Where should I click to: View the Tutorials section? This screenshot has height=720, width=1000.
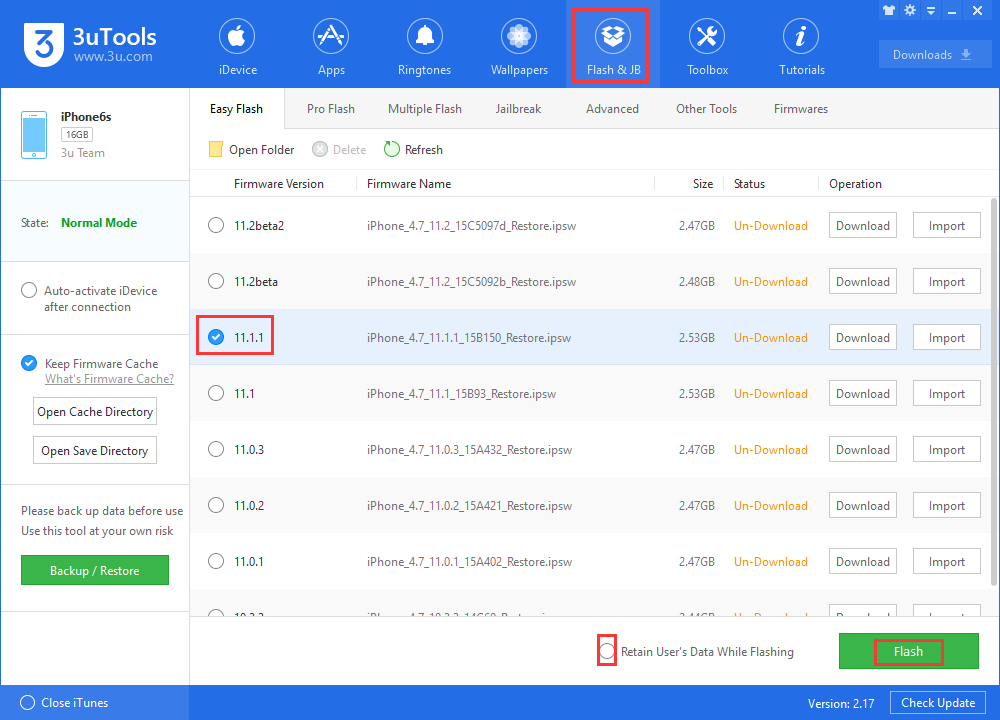click(x=802, y=47)
